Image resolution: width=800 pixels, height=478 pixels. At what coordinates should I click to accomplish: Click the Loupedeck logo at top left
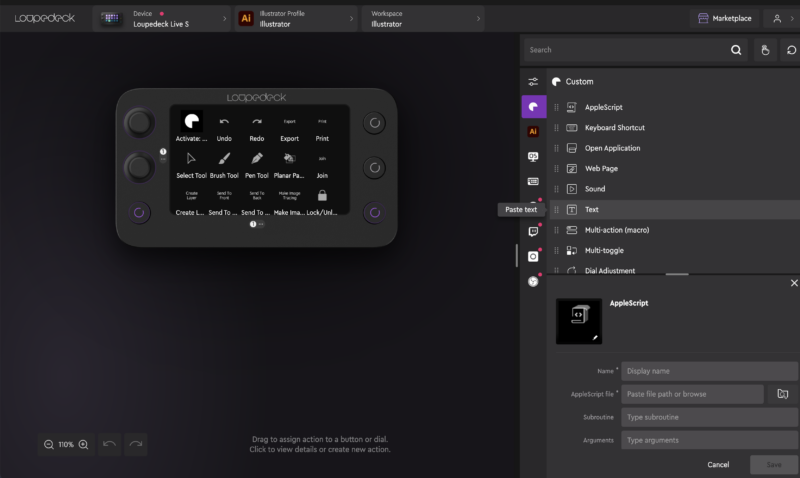pyautogui.click(x=44, y=18)
